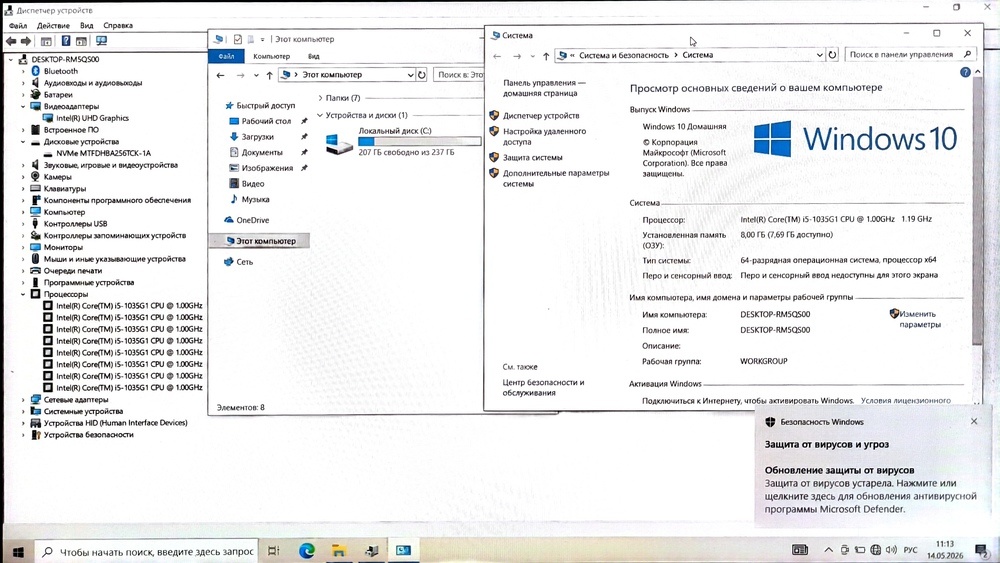Select OneDrive in Explorer sidebar
This screenshot has height=563, width=1000.
click(x=253, y=221)
